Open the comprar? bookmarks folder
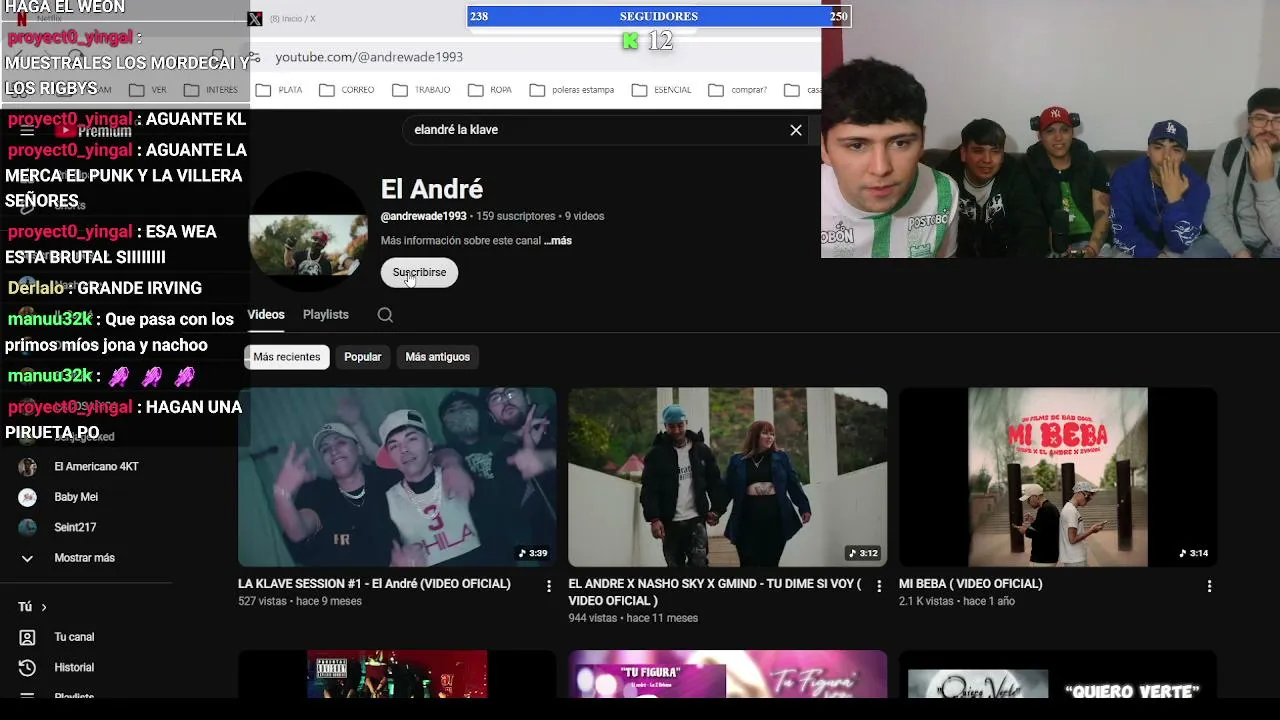This screenshot has height=720, width=1280. point(738,90)
